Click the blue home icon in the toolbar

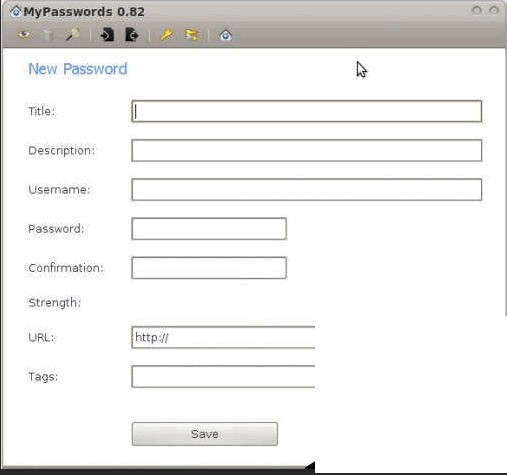(225, 35)
